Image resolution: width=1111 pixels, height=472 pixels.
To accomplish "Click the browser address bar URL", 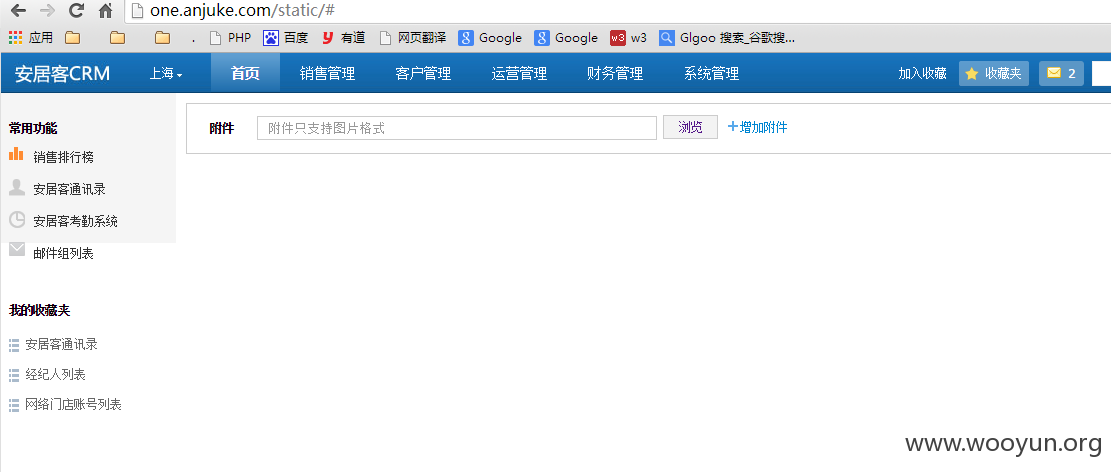I will 242,11.
